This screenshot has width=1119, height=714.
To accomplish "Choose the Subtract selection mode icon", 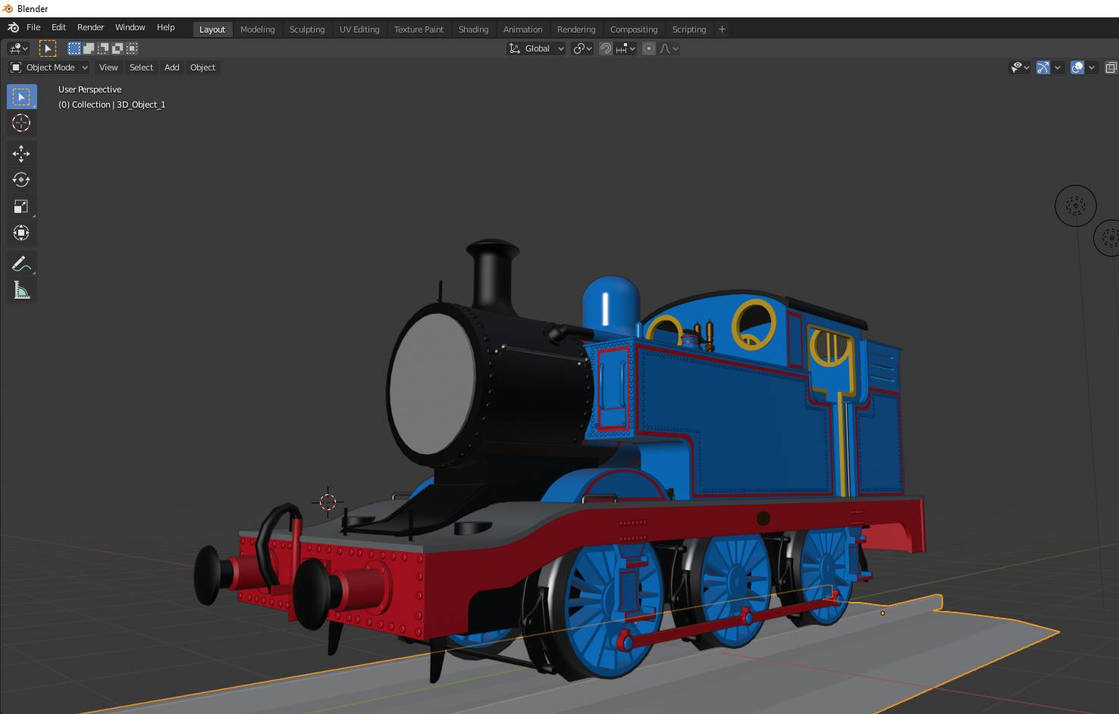I will pos(103,49).
